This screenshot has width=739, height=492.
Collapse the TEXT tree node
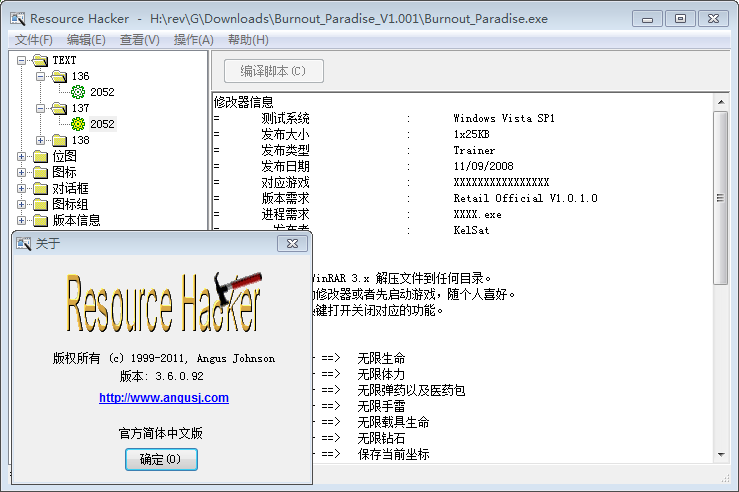[22, 60]
